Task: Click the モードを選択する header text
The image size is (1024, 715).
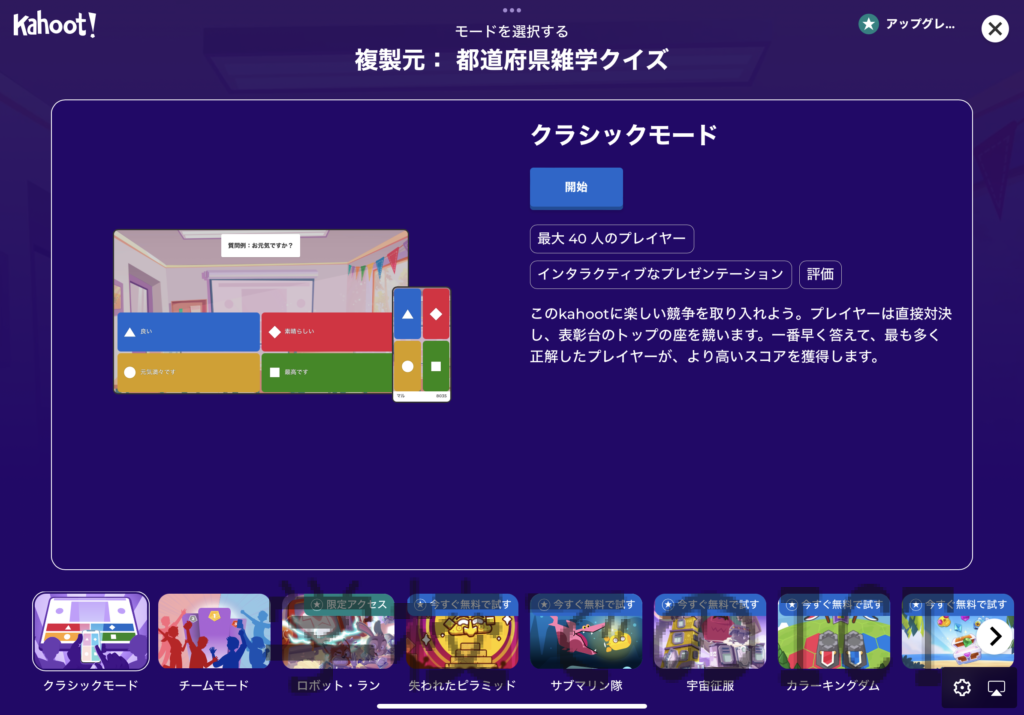Action: point(512,31)
